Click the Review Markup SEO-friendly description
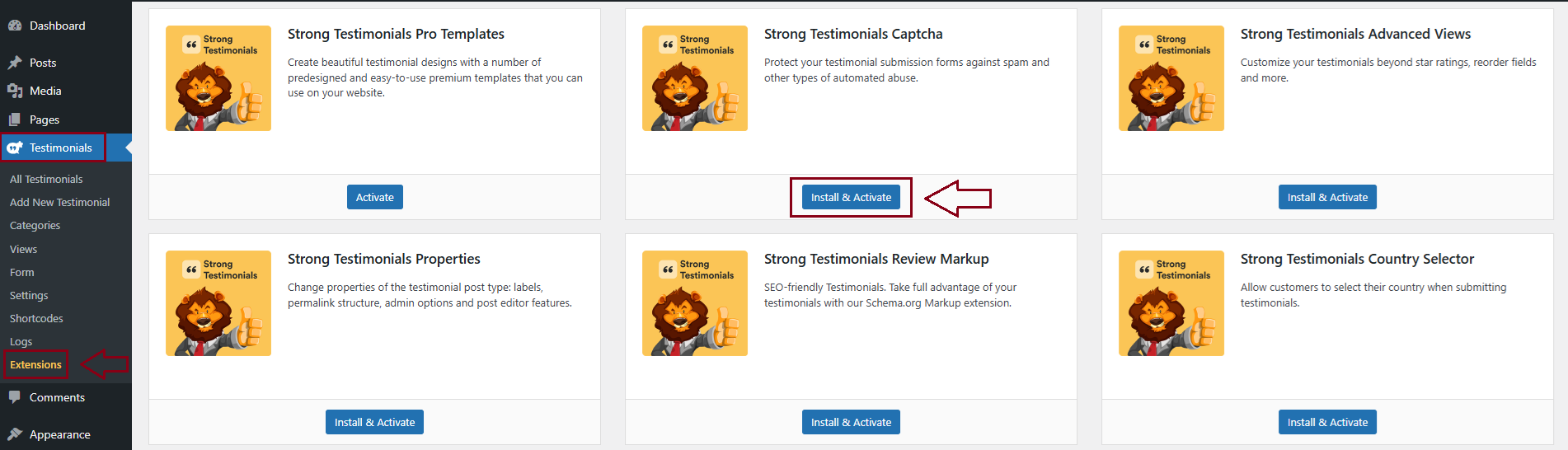Viewport: 1568px width, 450px height. [890, 295]
